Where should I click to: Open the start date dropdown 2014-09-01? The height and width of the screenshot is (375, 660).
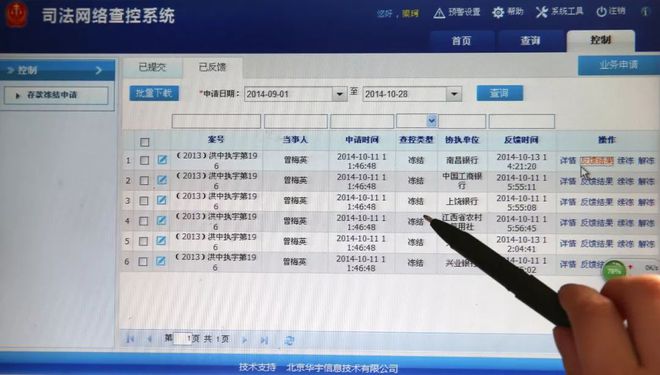coord(339,94)
